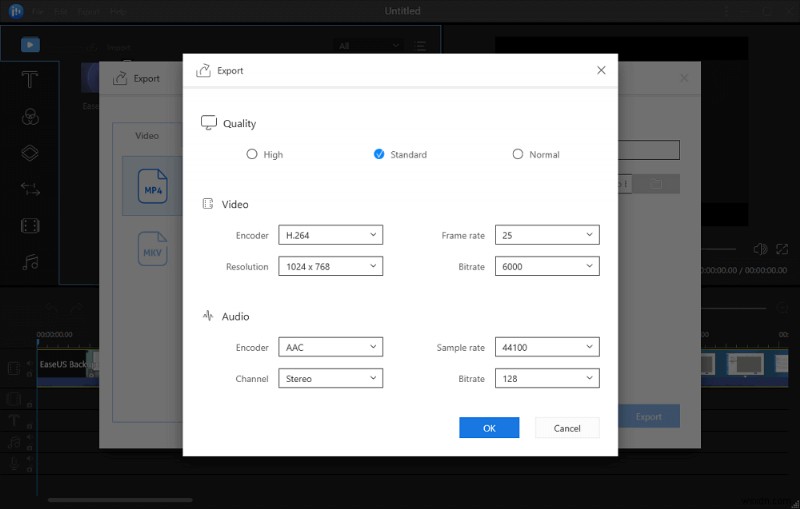Viewport: 800px width, 509px height.
Task: Open the audio Encoder AAC dropdown
Action: click(331, 347)
